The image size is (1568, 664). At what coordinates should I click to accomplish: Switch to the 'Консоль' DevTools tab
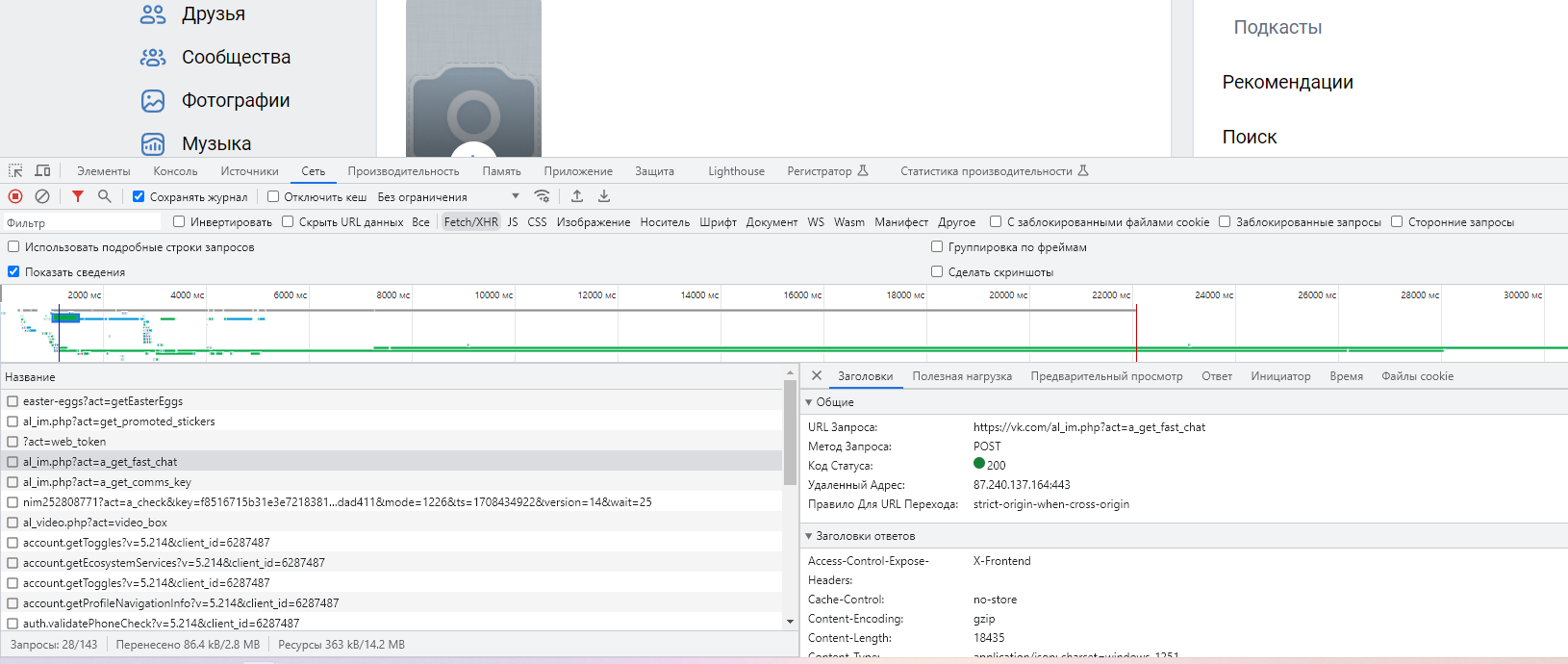click(x=175, y=171)
